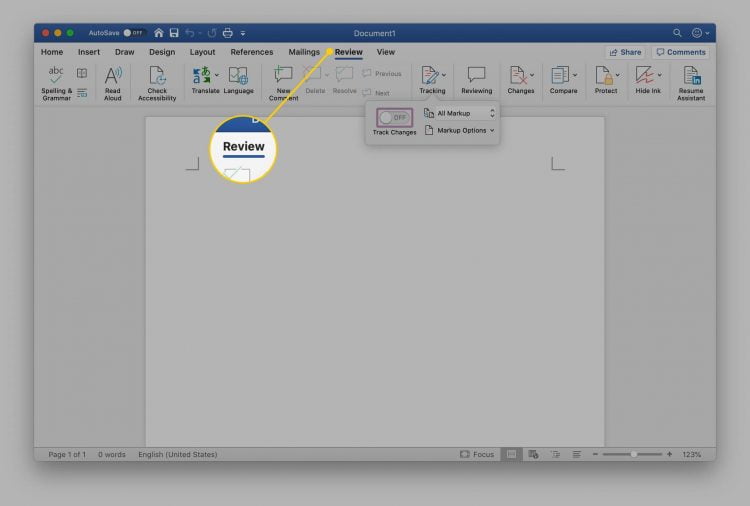Click English (United States) language indicator
The image size is (750, 506).
(x=177, y=454)
